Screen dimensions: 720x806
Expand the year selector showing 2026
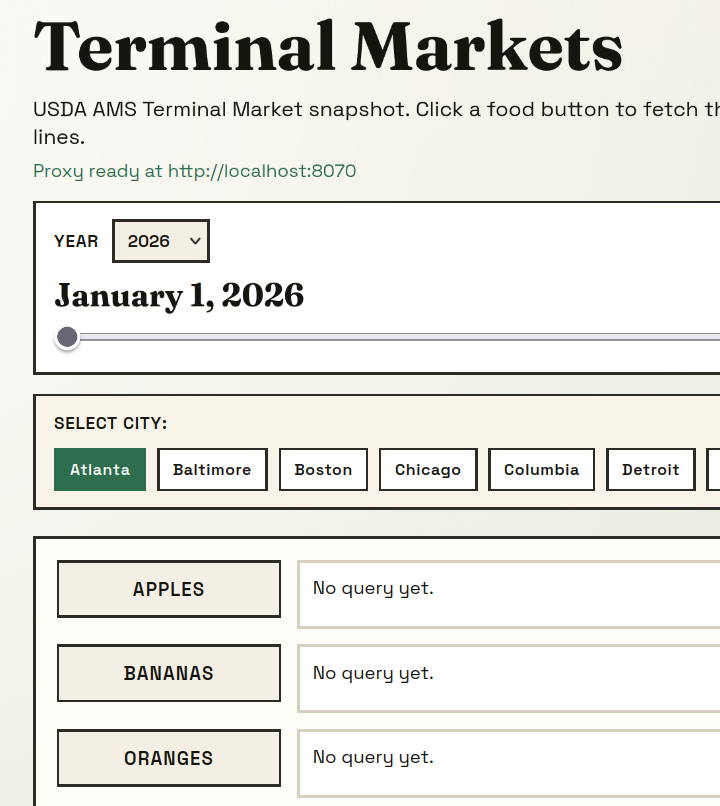point(160,240)
